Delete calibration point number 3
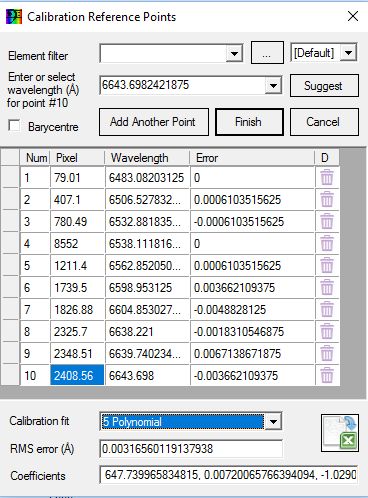This screenshot has width=368, height=498. (327, 221)
